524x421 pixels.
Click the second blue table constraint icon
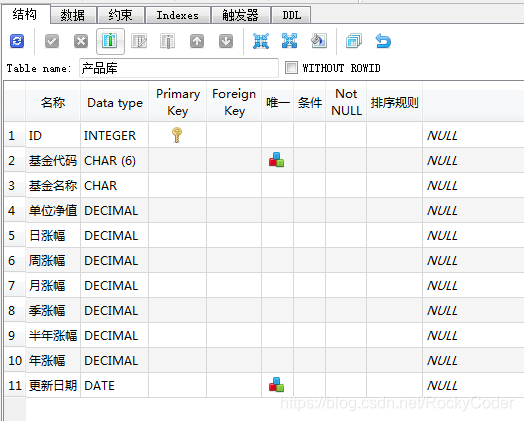[x=289, y=41]
